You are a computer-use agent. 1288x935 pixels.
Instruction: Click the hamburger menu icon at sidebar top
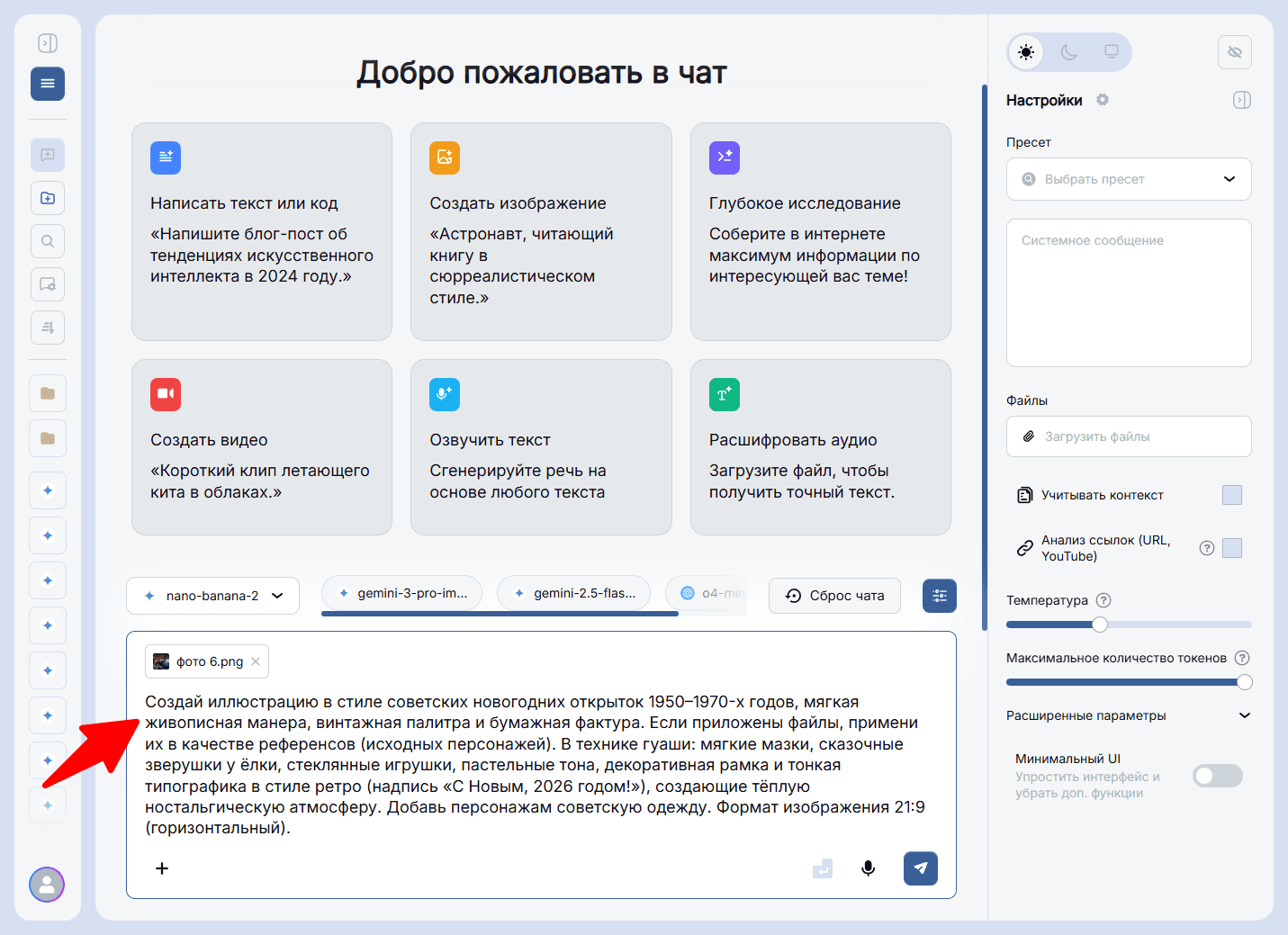click(47, 83)
